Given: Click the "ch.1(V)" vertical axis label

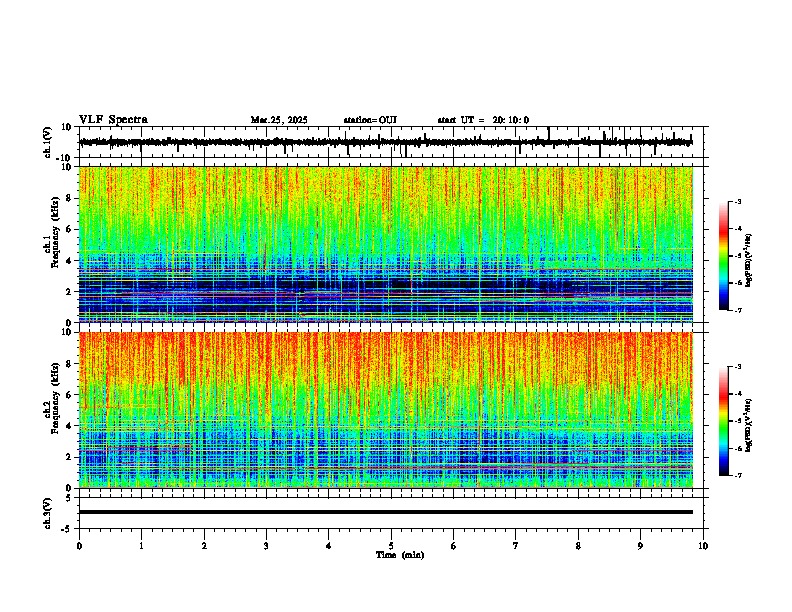Looking at the screenshot, I should click(48, 142).
